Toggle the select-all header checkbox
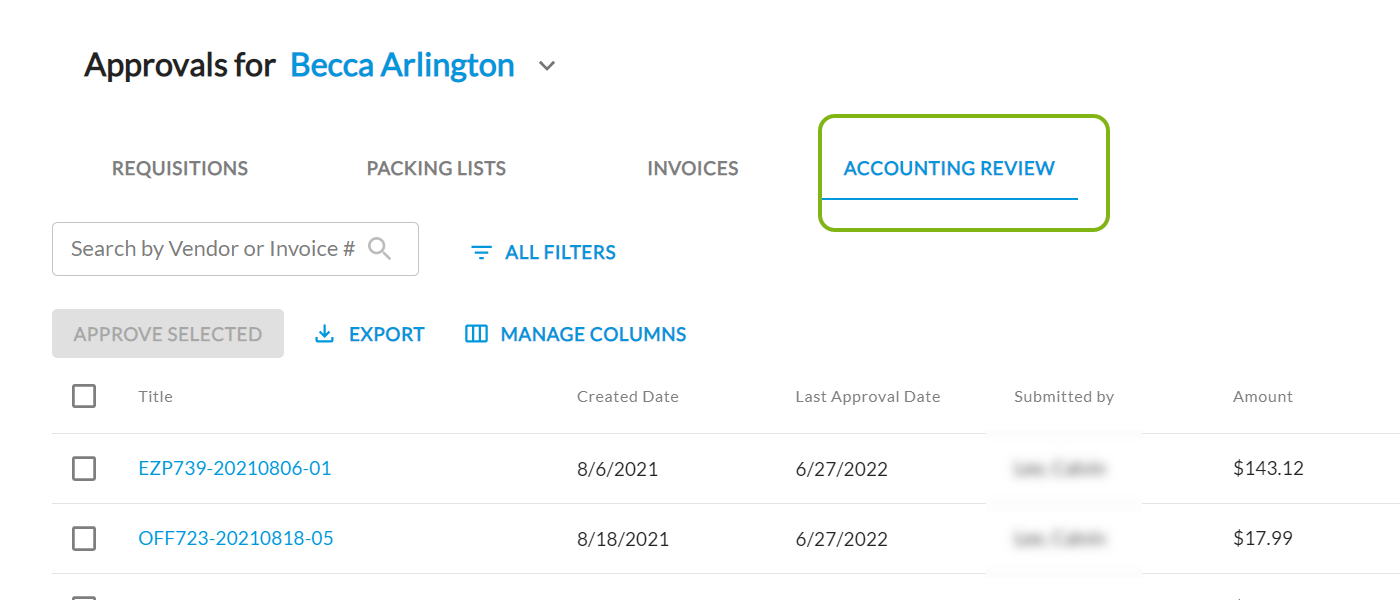Image resolution: width=1400 pixels, height=600 pixels. [x=84, y=396]
